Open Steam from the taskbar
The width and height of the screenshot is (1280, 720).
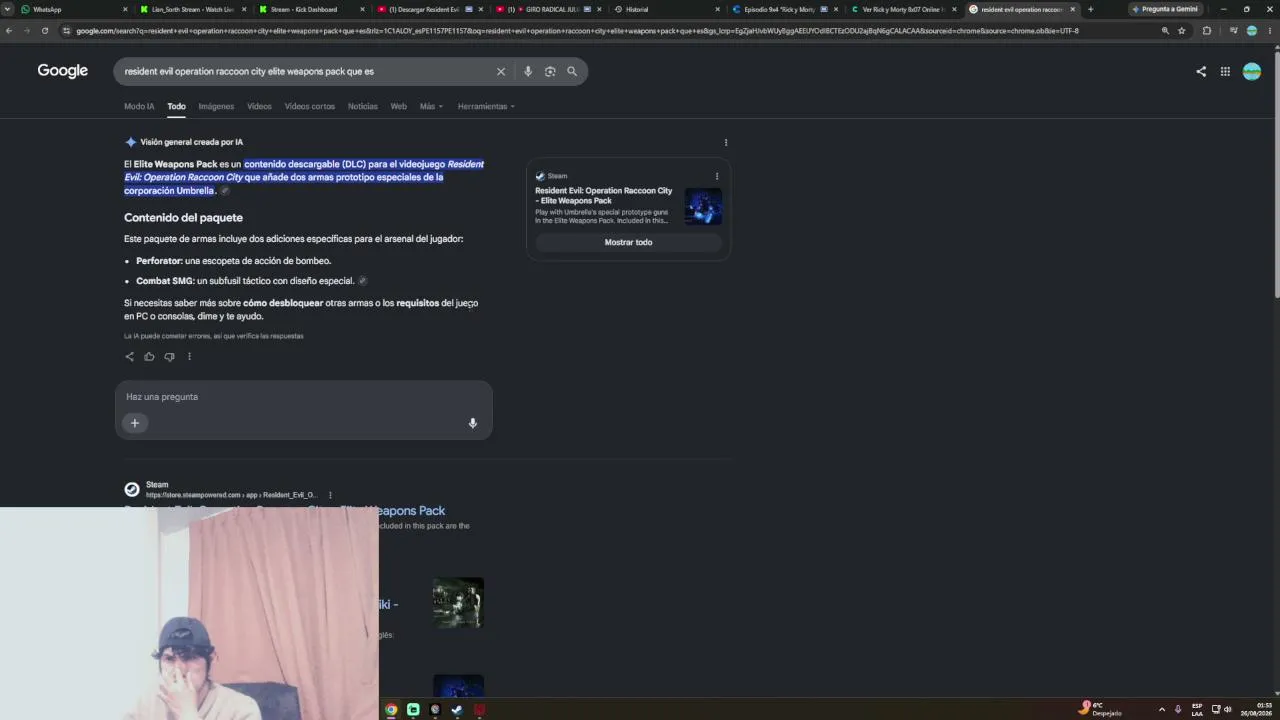(457, 709)
